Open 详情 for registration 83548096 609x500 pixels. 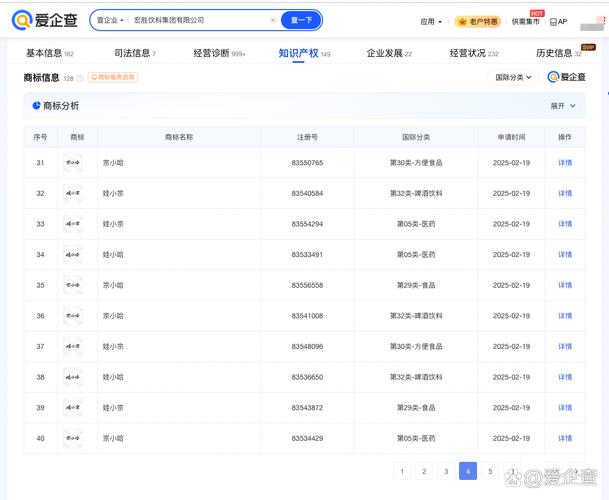pyautogui.click(x=565, y=346)
